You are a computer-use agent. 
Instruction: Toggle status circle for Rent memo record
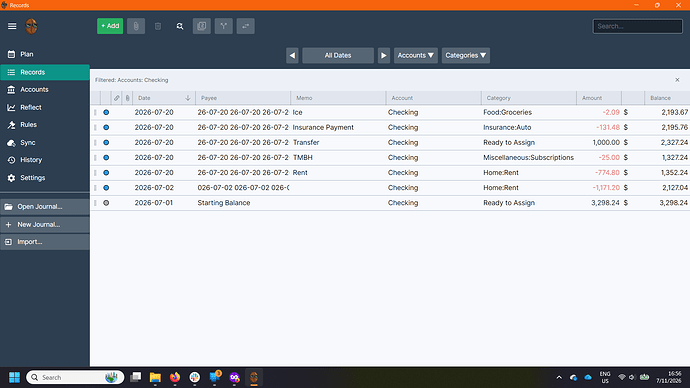tap(106, 172)
